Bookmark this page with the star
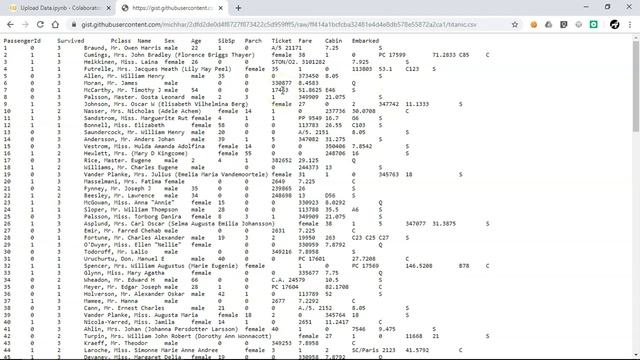The width and height of the screenshot is (640, 360). pos(515,24)
